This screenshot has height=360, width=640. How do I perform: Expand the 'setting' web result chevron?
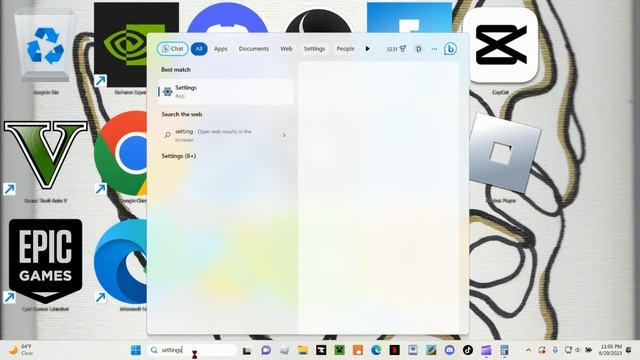tap(284, 135)
